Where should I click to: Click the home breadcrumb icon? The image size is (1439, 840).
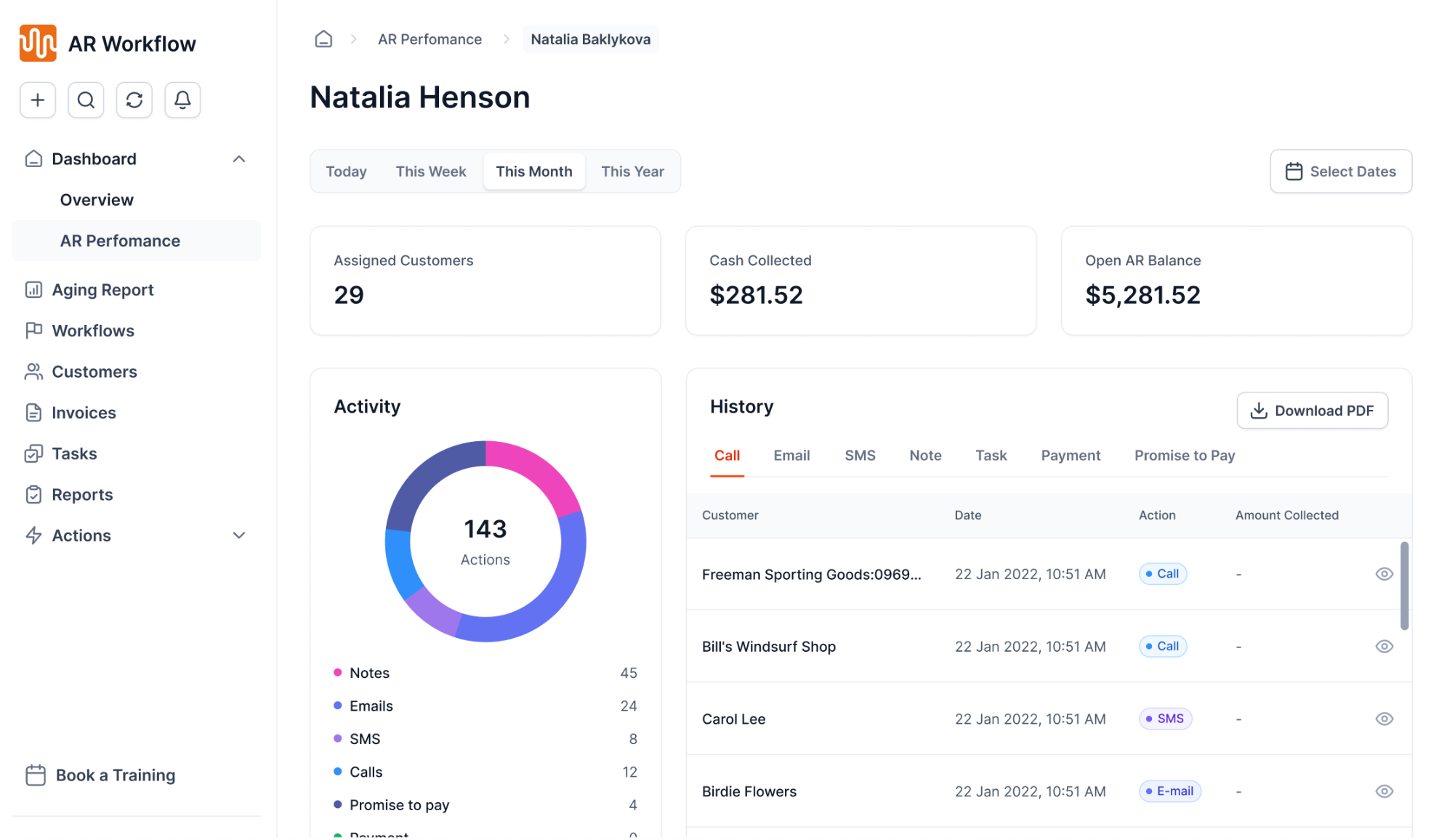323,39
